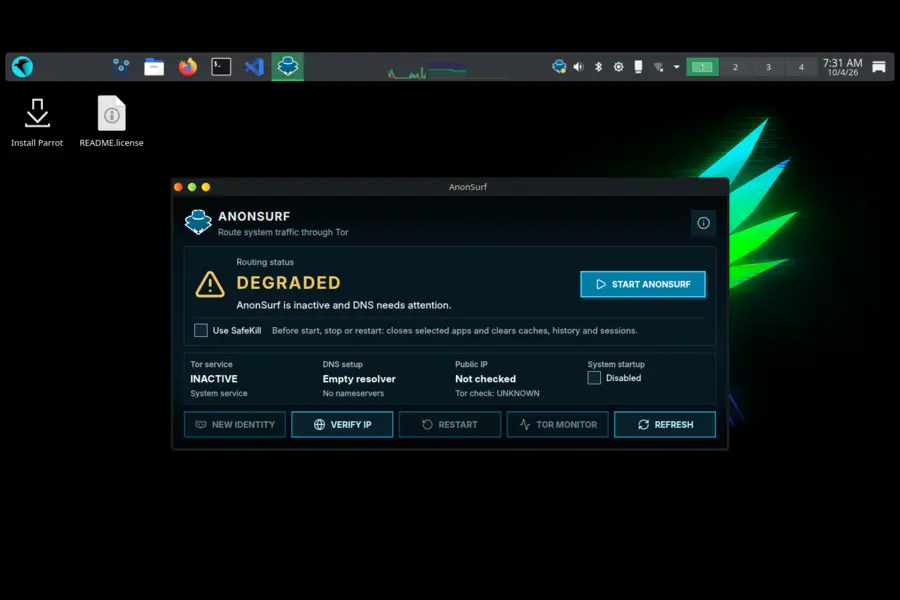900x600 pixels.
Task: Open the network connections launcher in panel
Action: pos(121,67)
